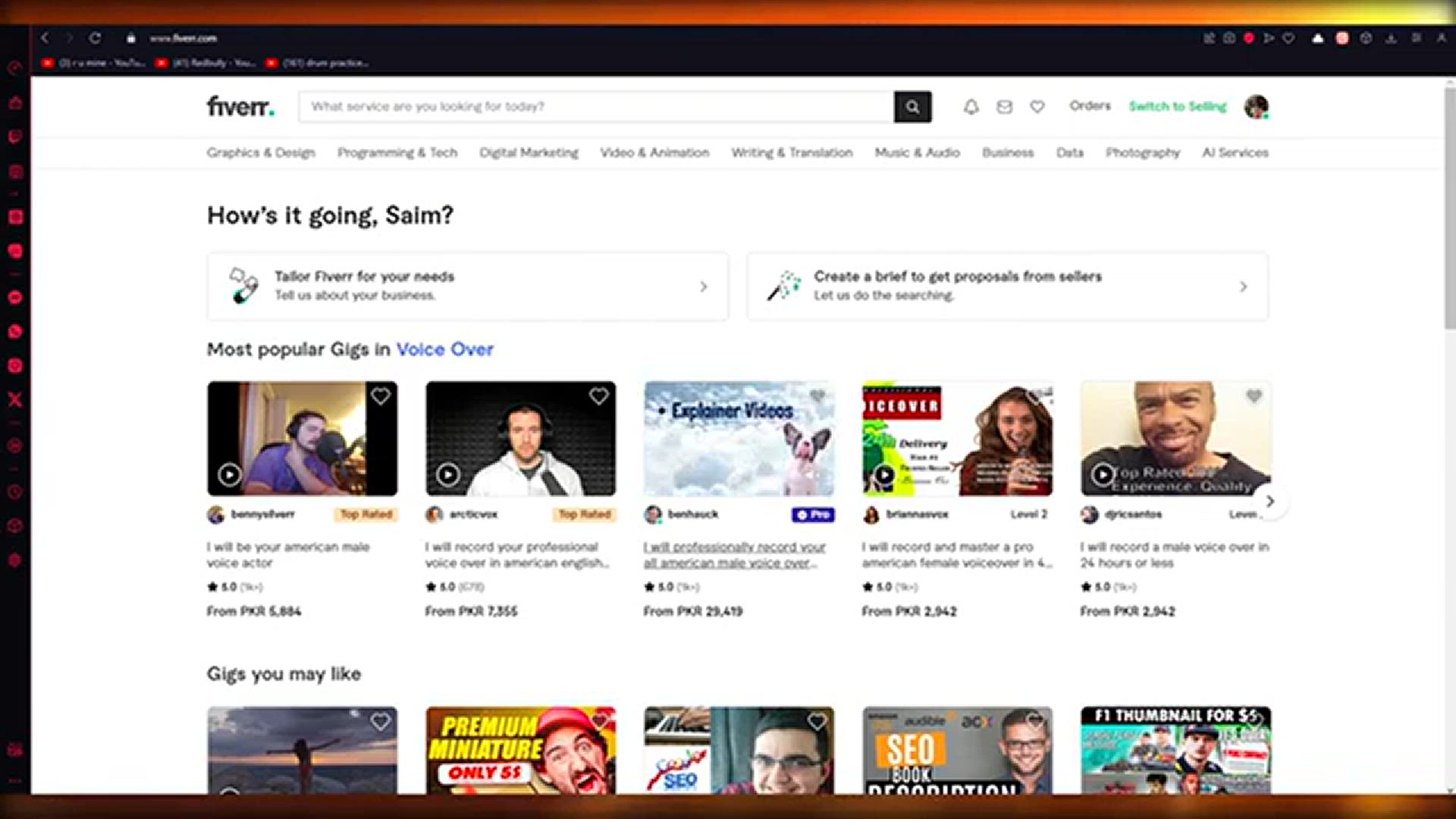Open F1 Thumbnail for $5 gig image
The height and width of the screenshot is (819, 1456).
coord(1175,750)
